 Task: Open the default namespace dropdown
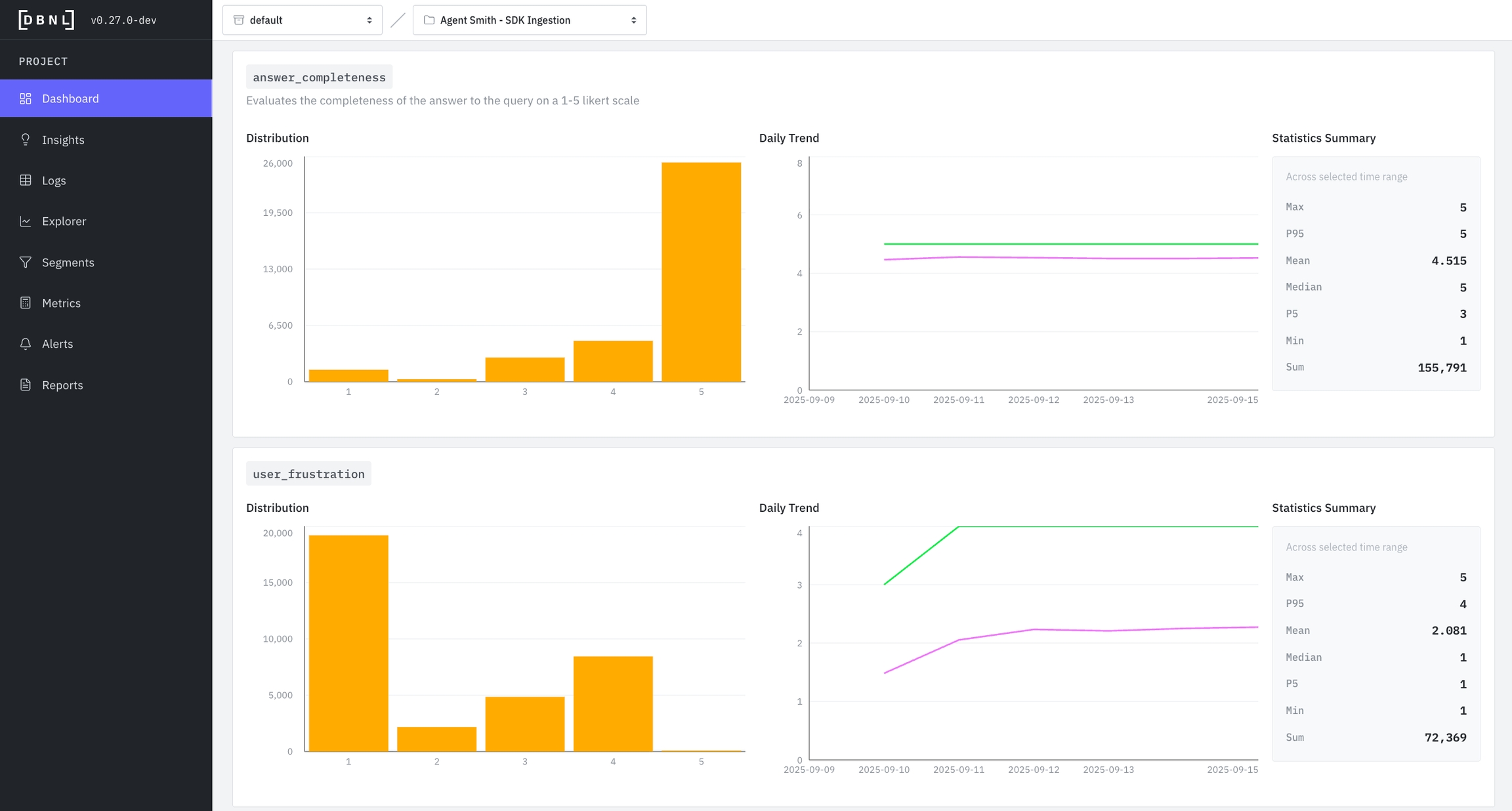302,20
